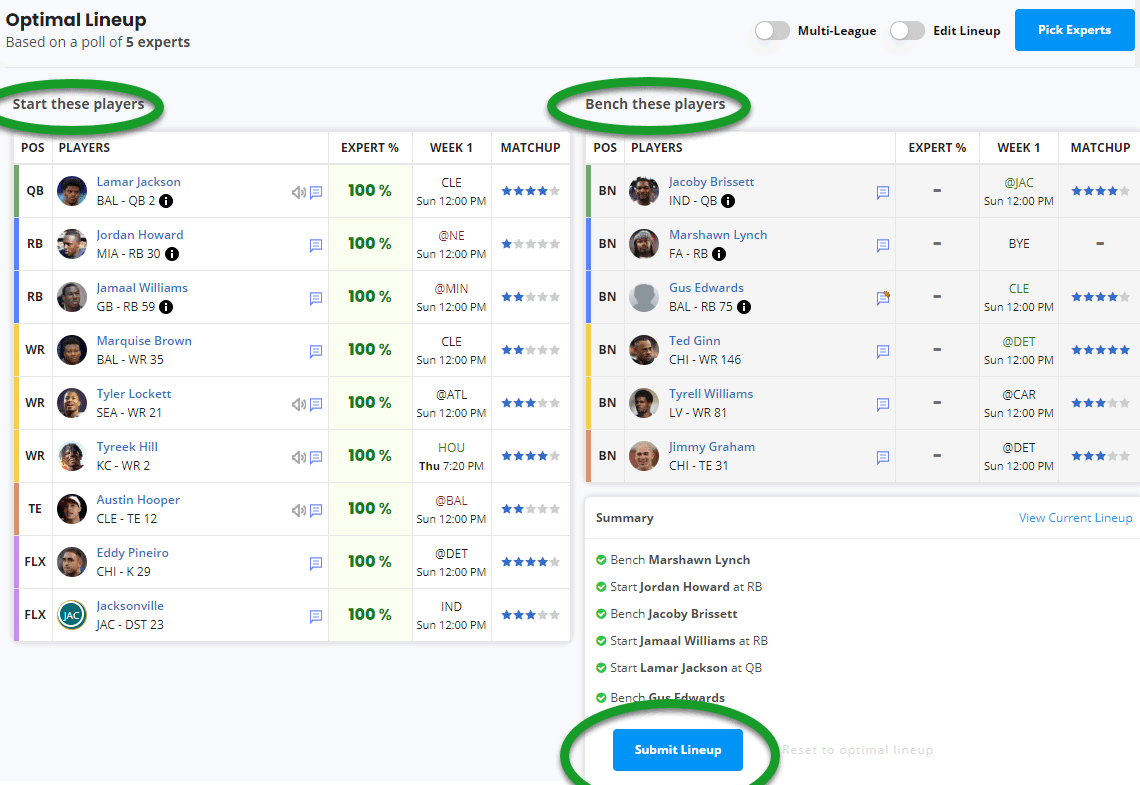Click Tyreek Hill's 'Thu 7:20 PM' game time
1140x785 pixels.
point(451,466)
